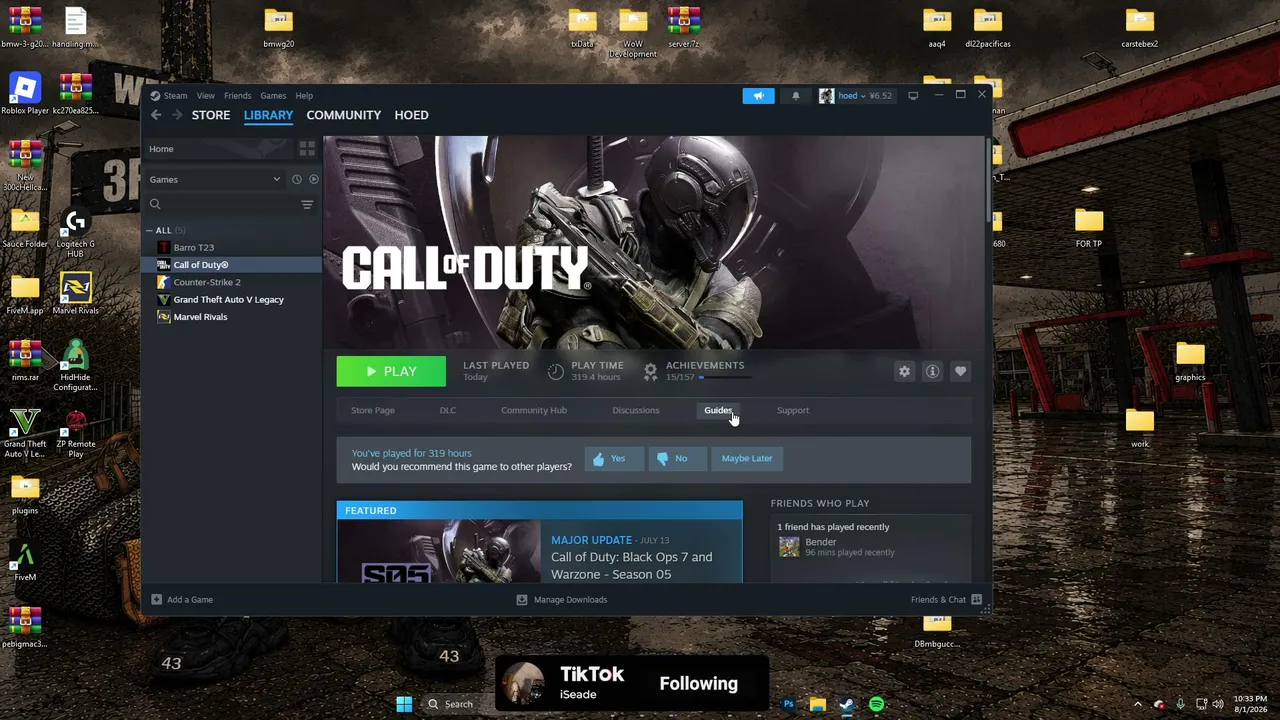Open the Friends menu

click(238, 96)
